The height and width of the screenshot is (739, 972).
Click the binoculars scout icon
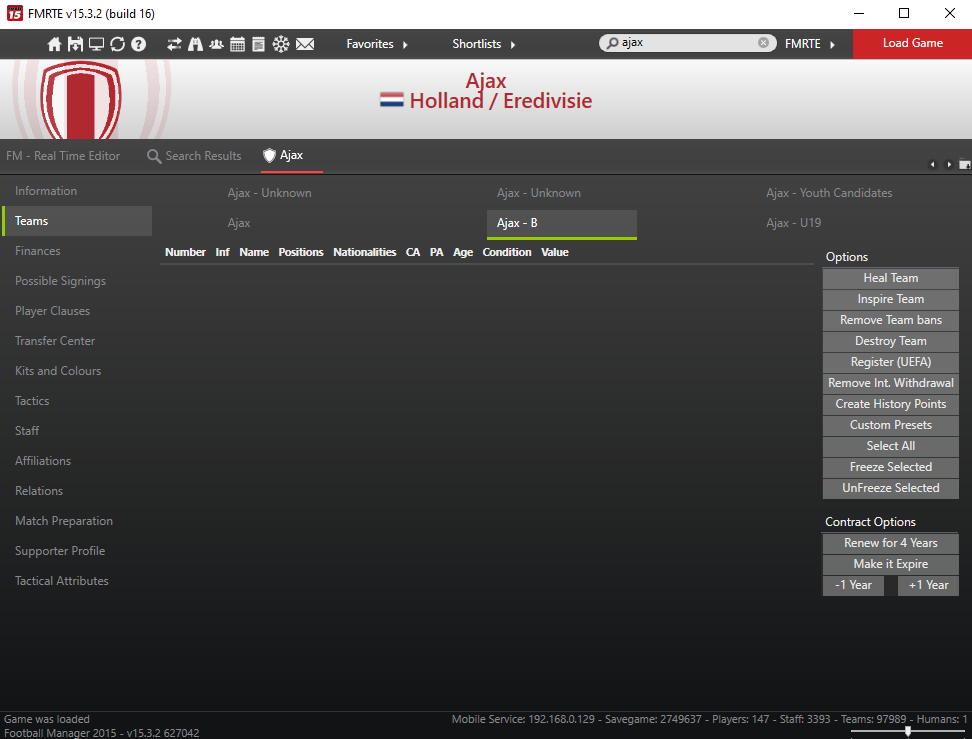(x=195, y=44)
